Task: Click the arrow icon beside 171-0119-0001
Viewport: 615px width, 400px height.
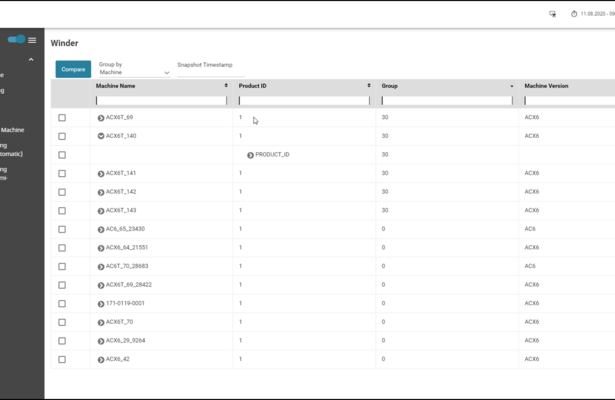Action: tap(101, 304)
